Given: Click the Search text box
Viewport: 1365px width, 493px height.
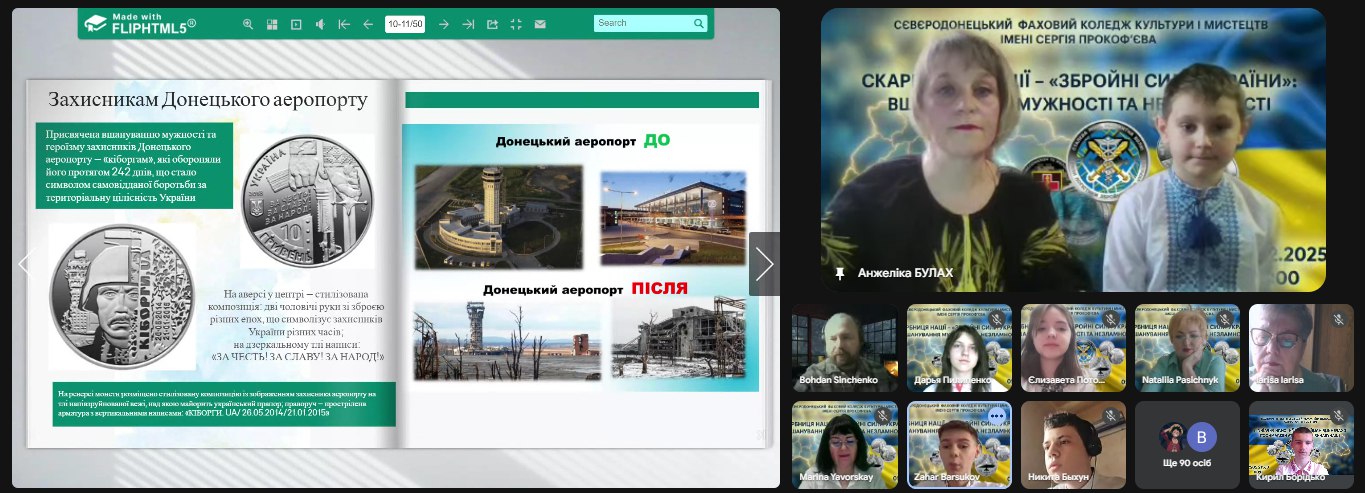Looking at the screenshot, I should tap(640, 23).
